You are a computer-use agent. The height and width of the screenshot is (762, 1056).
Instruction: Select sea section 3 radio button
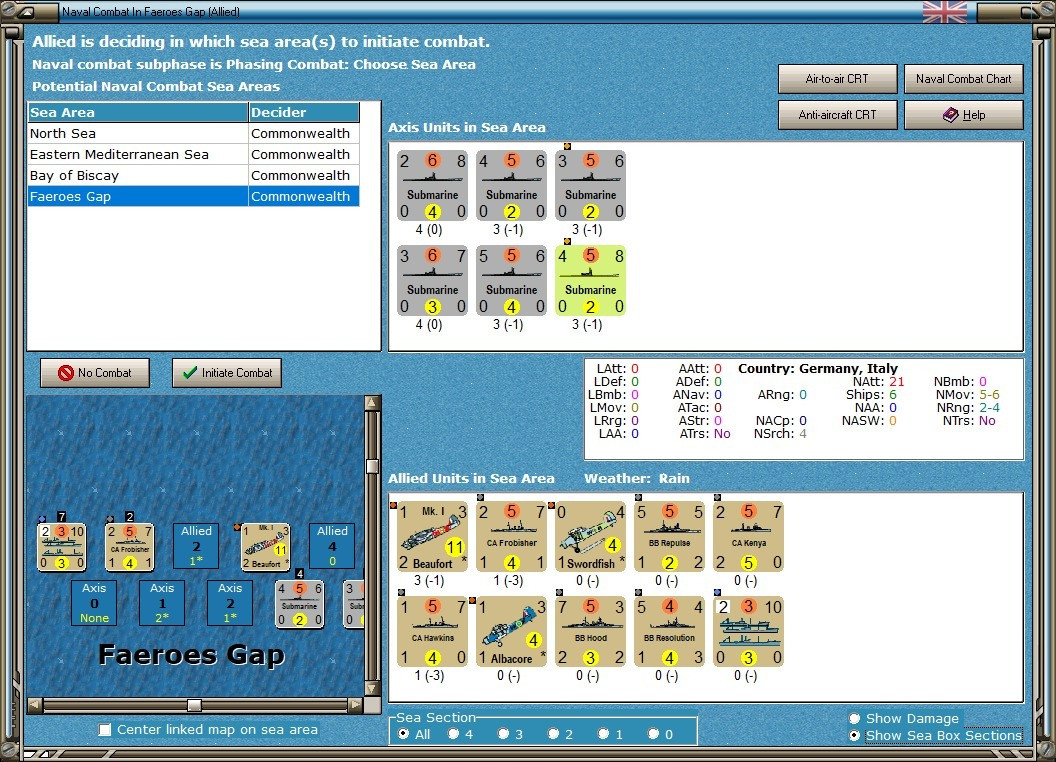503,734
